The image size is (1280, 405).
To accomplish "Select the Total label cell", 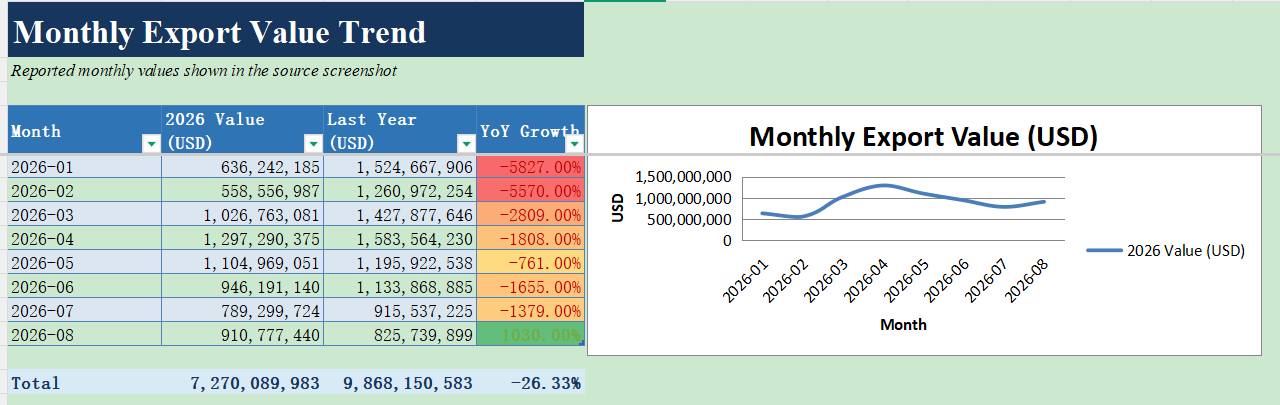I will tap(85, 382).
